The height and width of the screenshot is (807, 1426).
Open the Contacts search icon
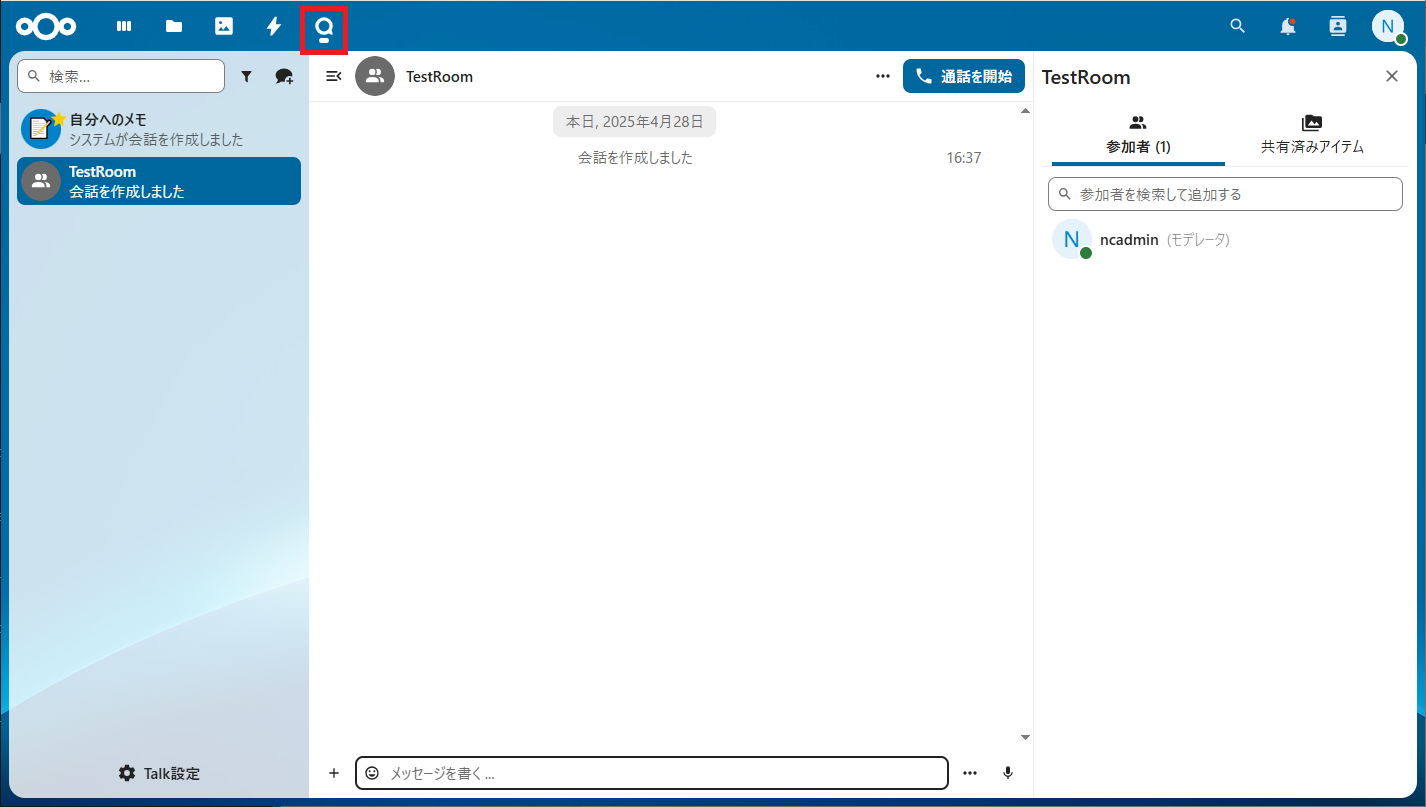coord(1337,26)
